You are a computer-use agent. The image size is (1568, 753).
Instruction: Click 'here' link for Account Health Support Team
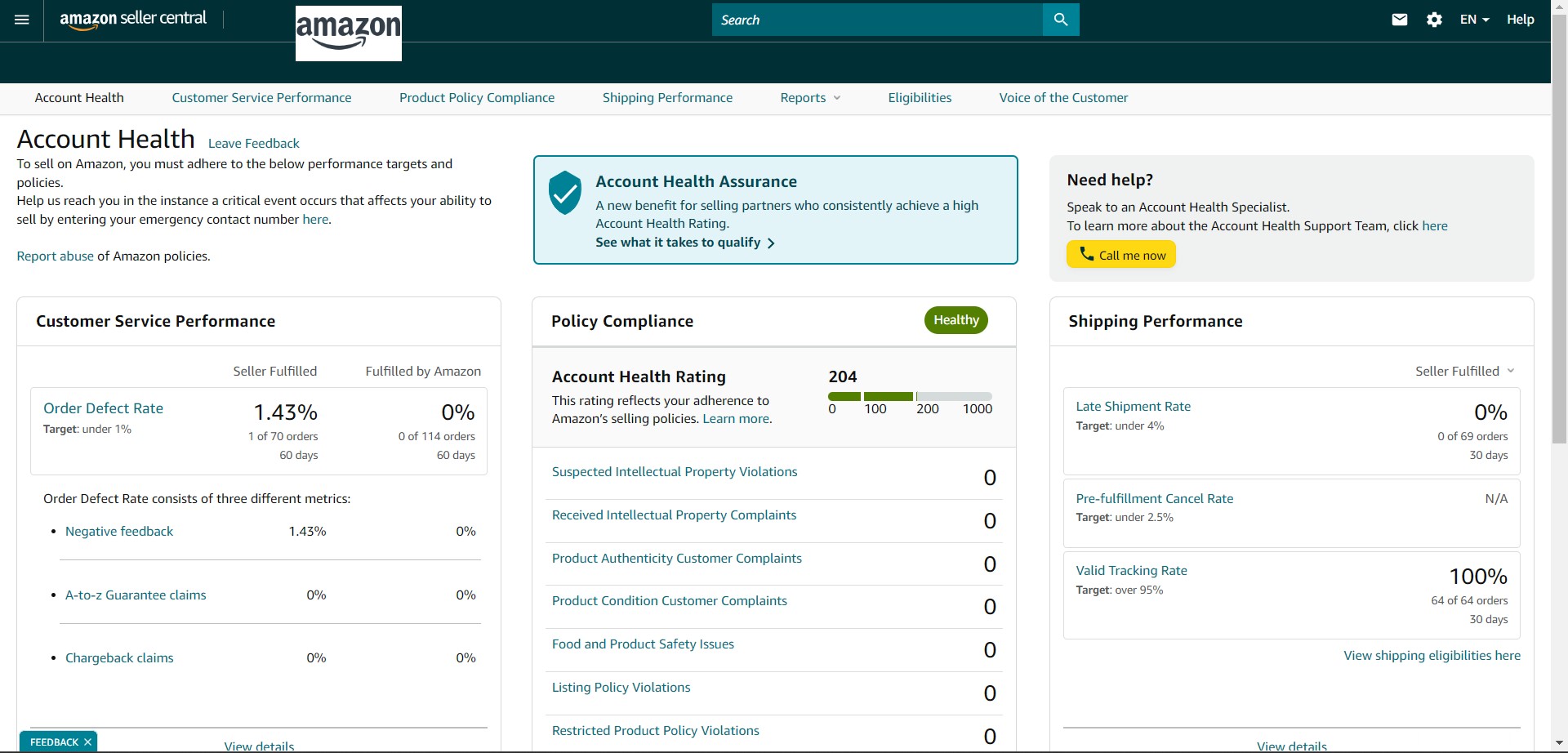[x=1435, y=226]
